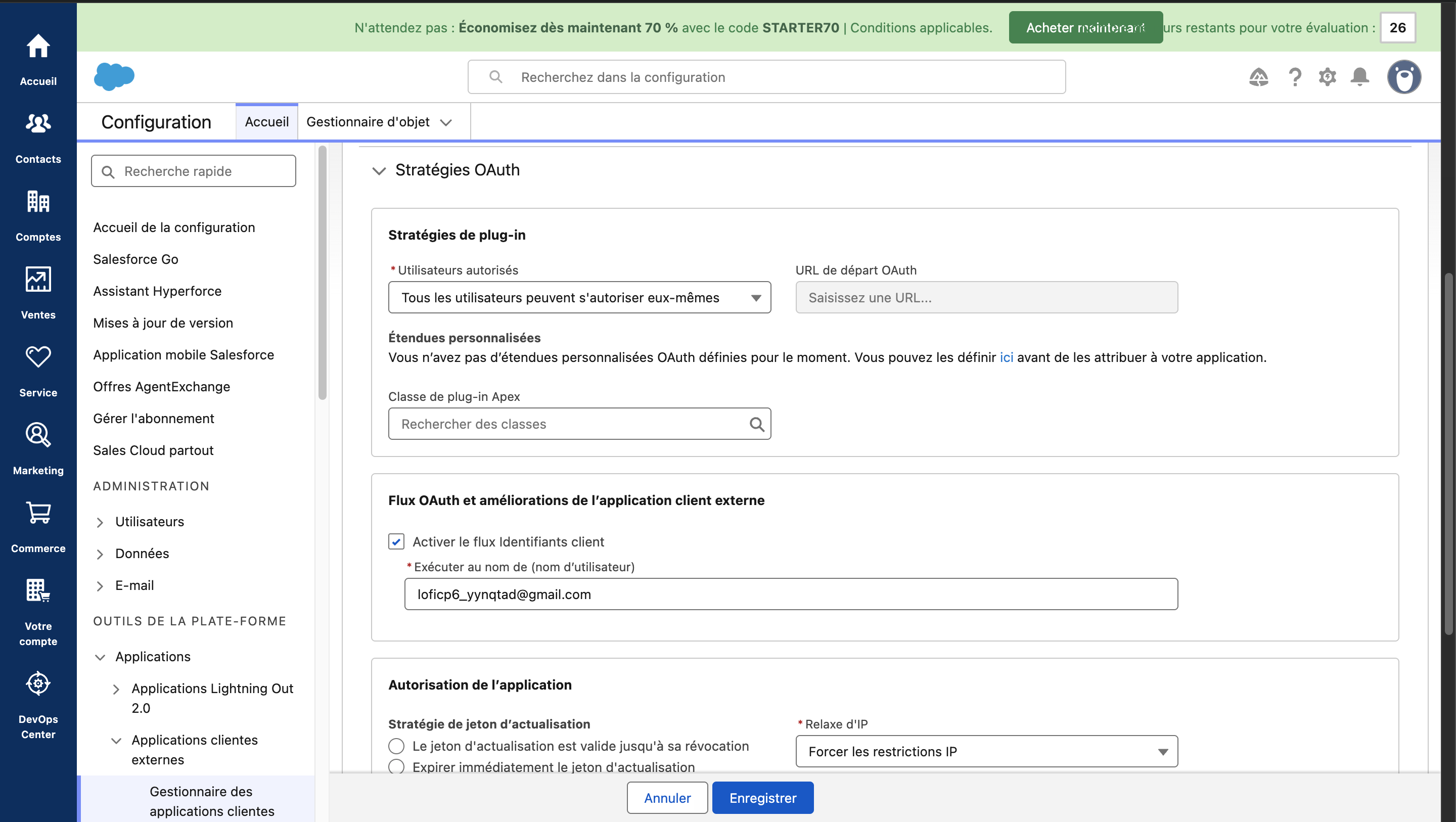Click the search icon in Apex class lookup
This screenshot has height=822, width=1456.
757,424
